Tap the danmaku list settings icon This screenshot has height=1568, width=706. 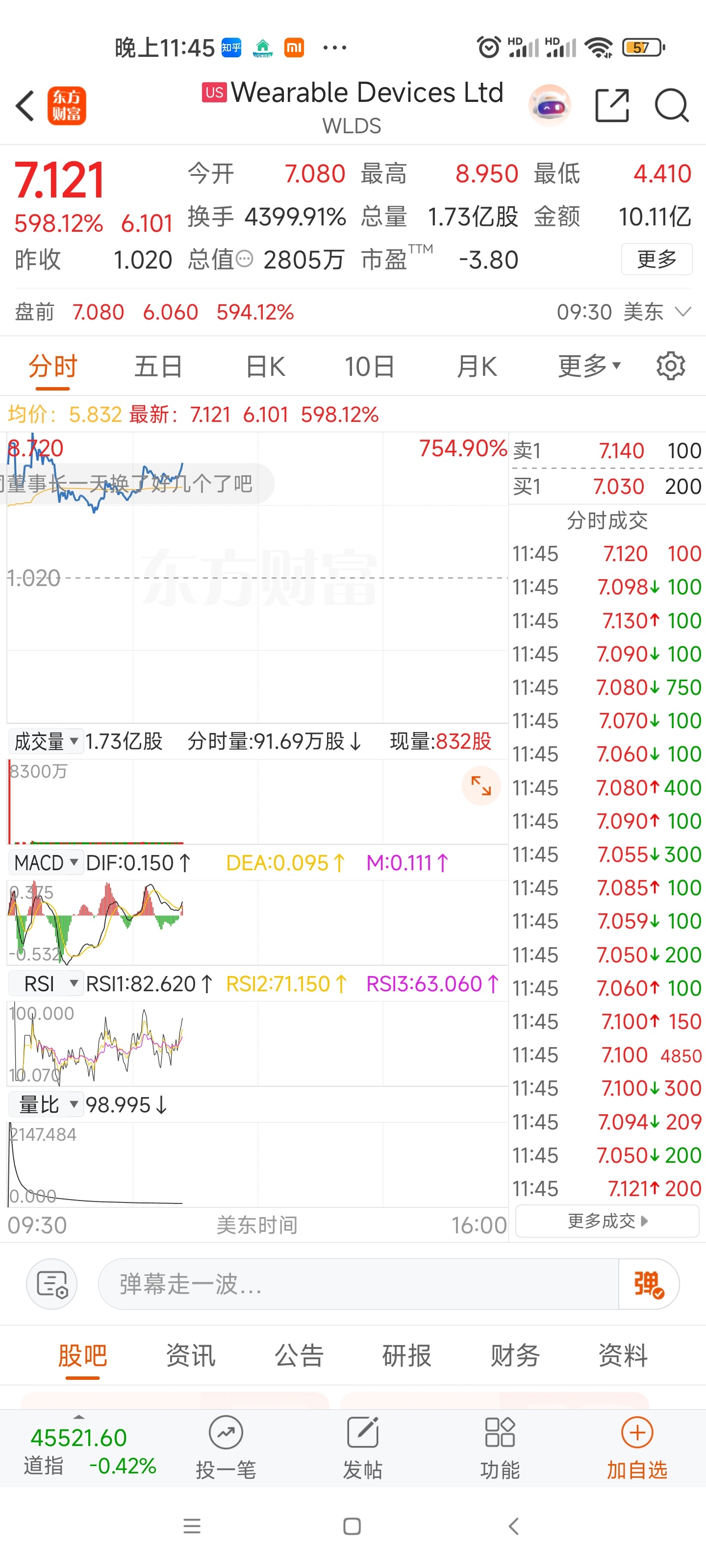coord(52,1284)
